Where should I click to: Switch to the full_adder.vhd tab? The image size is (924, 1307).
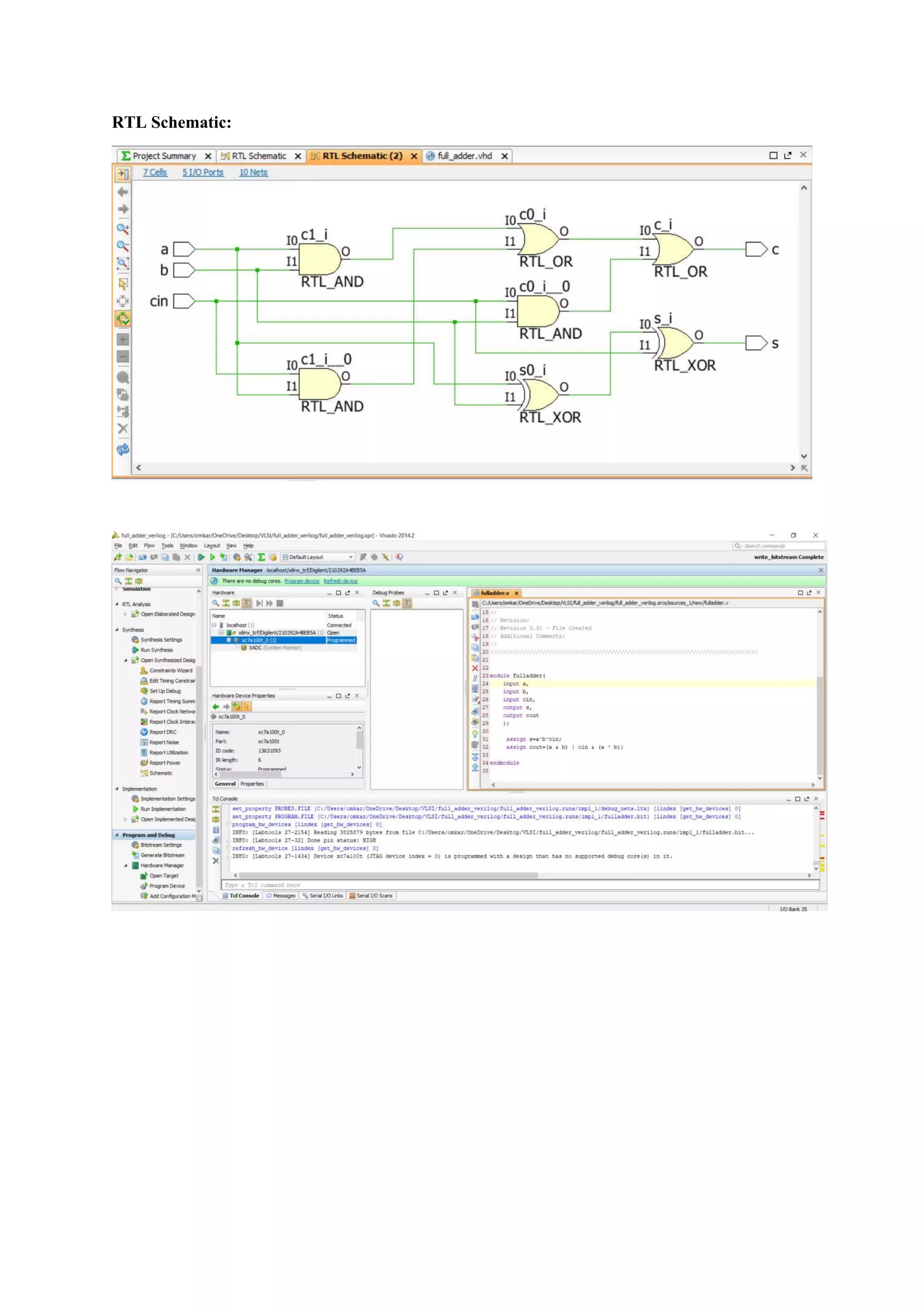point(464,156)
